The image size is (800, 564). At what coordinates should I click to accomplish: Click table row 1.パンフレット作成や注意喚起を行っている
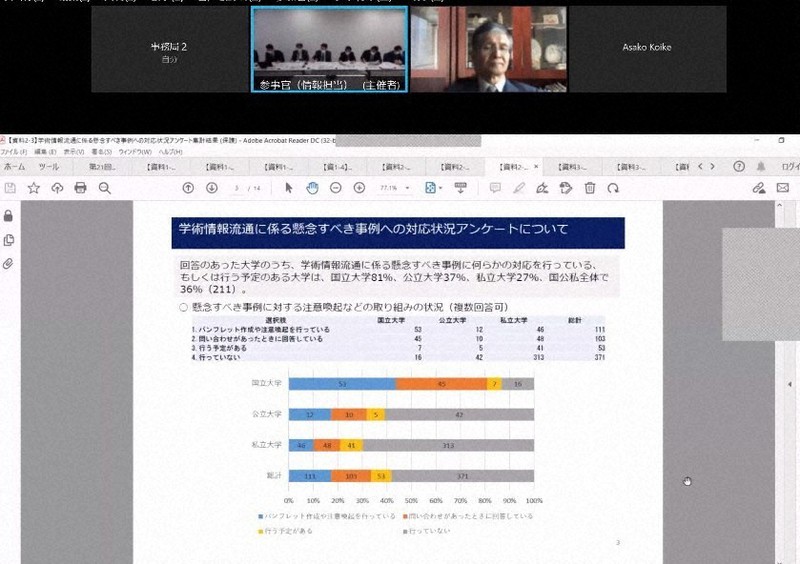tap(398, 330)
